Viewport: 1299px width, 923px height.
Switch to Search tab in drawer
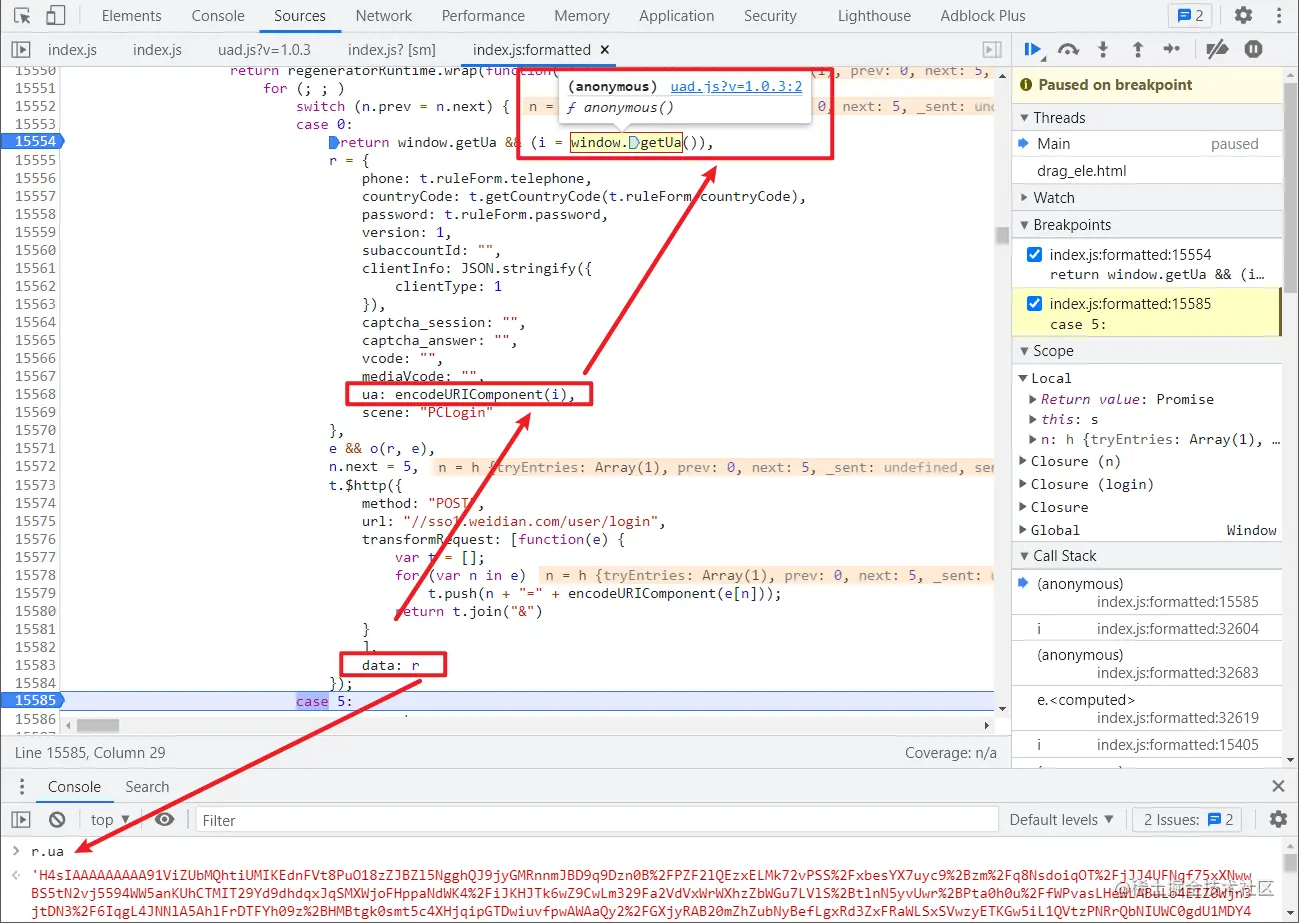coord(147,786)
